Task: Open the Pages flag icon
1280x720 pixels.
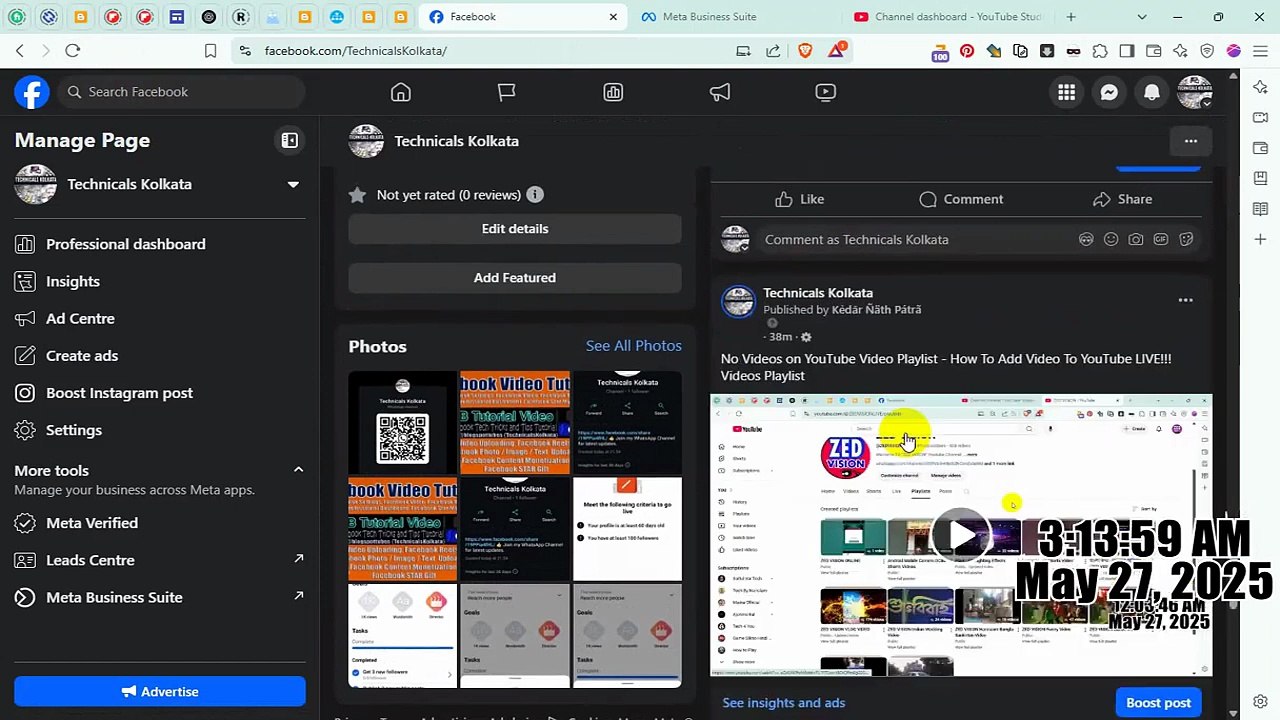Action: [507, 92]
